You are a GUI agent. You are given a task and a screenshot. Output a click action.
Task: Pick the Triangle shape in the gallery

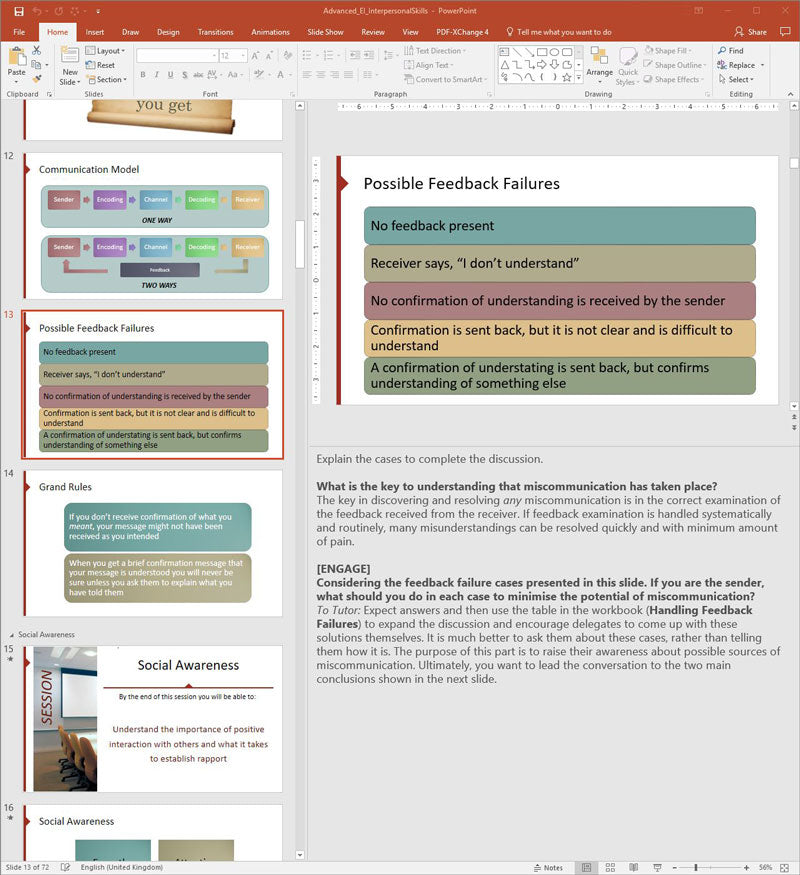click(x=505, y=65)
